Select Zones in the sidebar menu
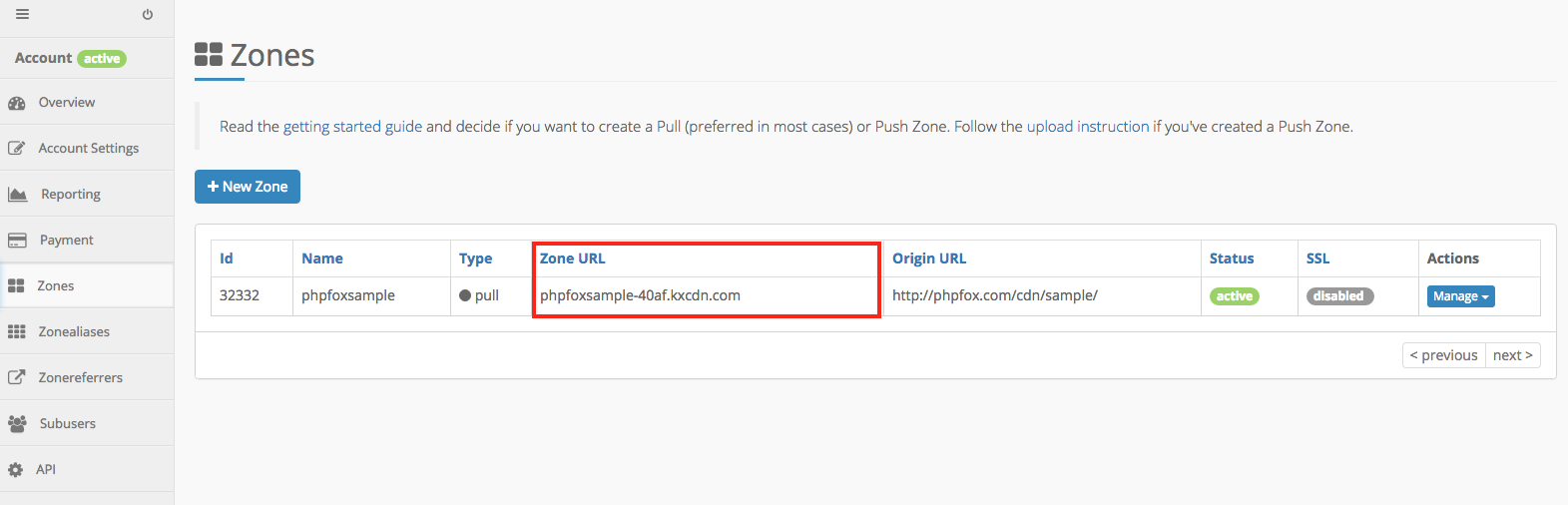 pyautogui.click(x=56, y=286)
